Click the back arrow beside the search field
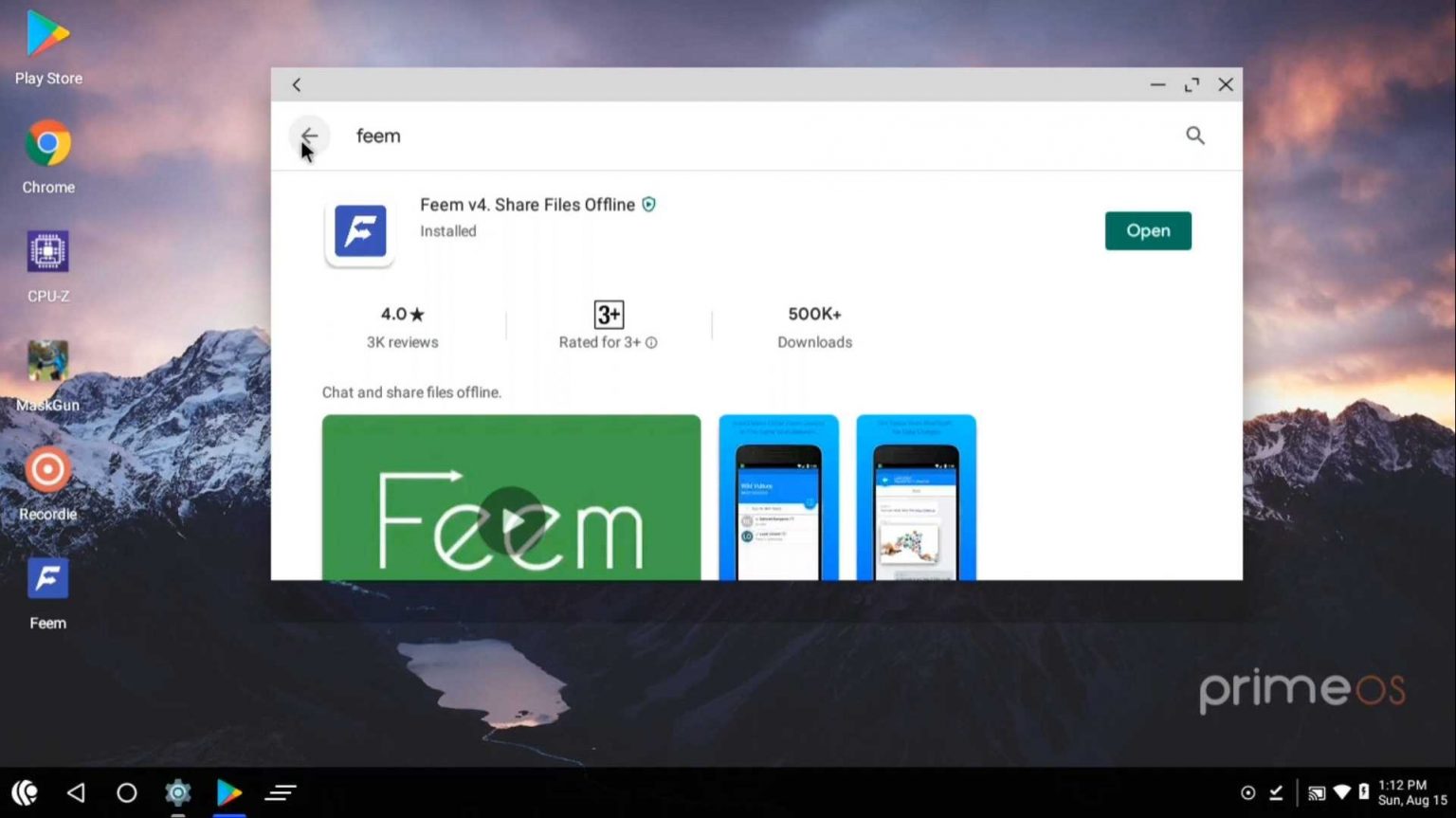Viewport: 1456px width, 818px height. (x=309, y=136)
